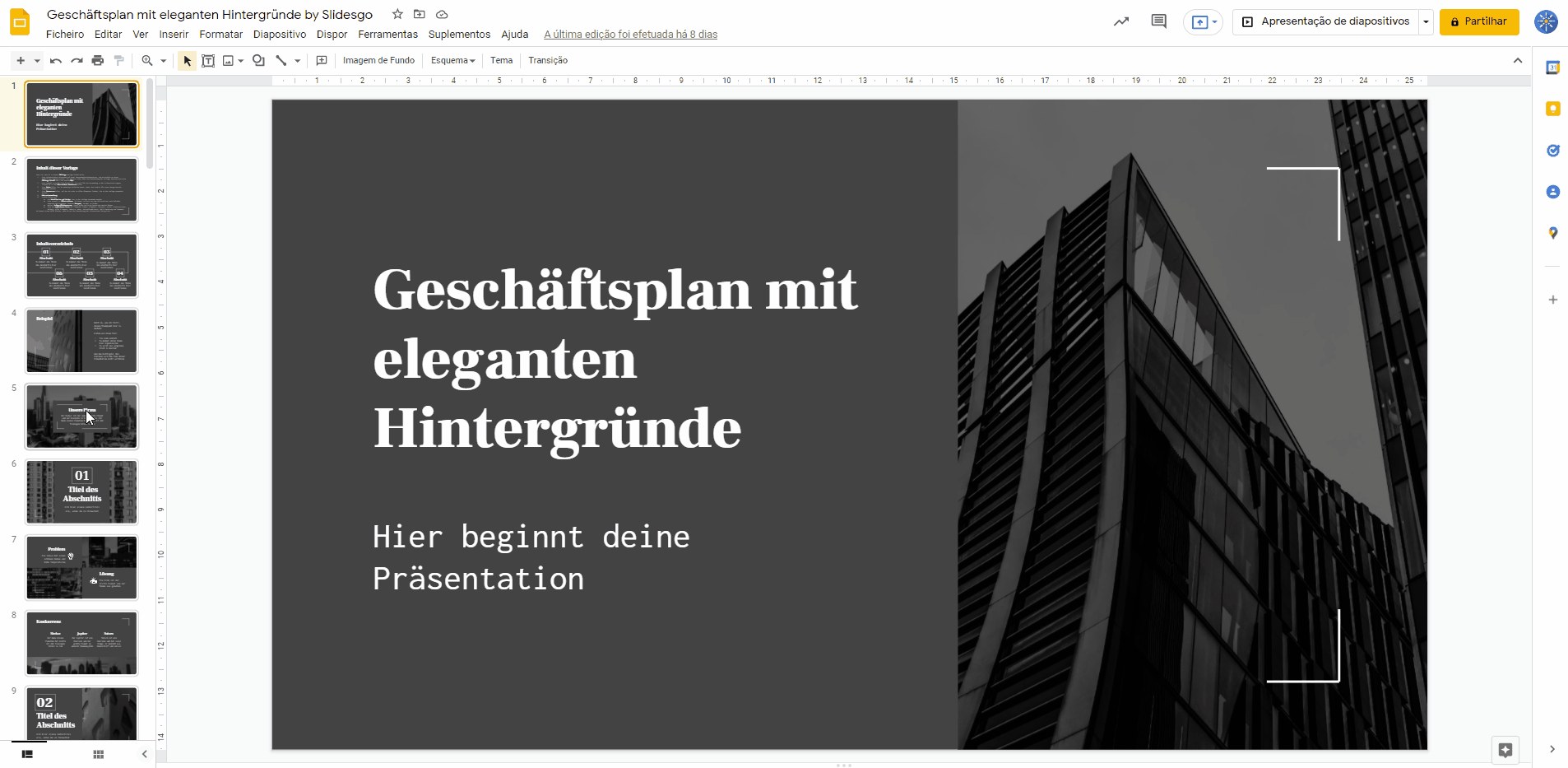Open the move to folder icon
The image size is (1568, 768).
420,14
